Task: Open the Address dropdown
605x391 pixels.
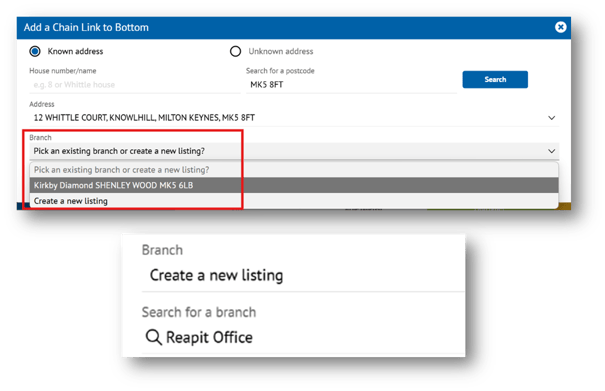Action: (x=294, y=118)
